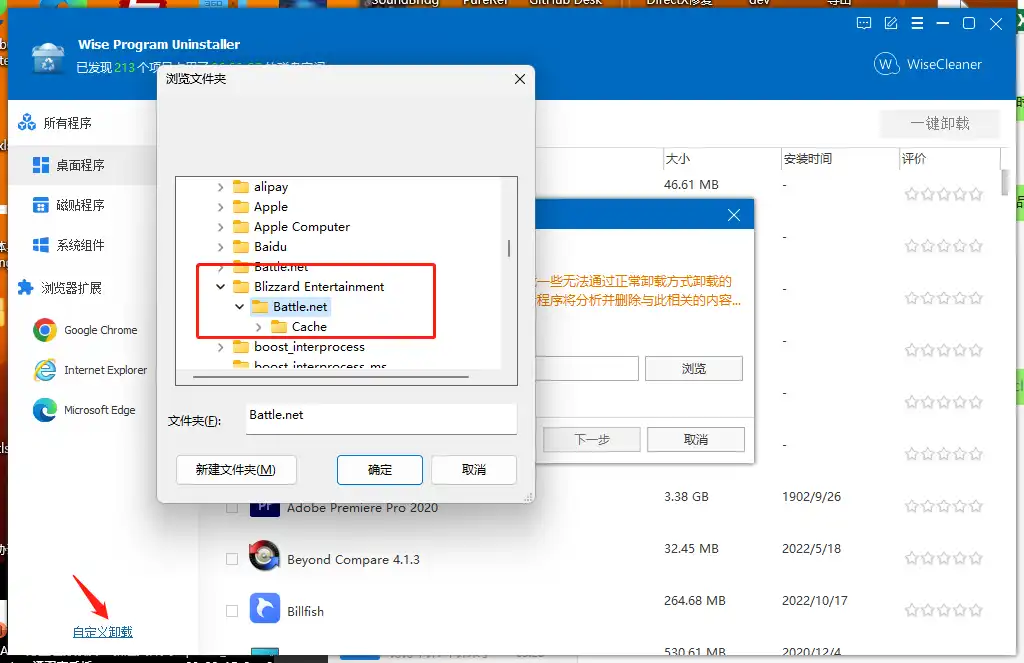Check the Adobe Premiere Pro 2020 checkbox
Image resolution: width=1024 pixels, height=663 pixels.
(232, 508)
